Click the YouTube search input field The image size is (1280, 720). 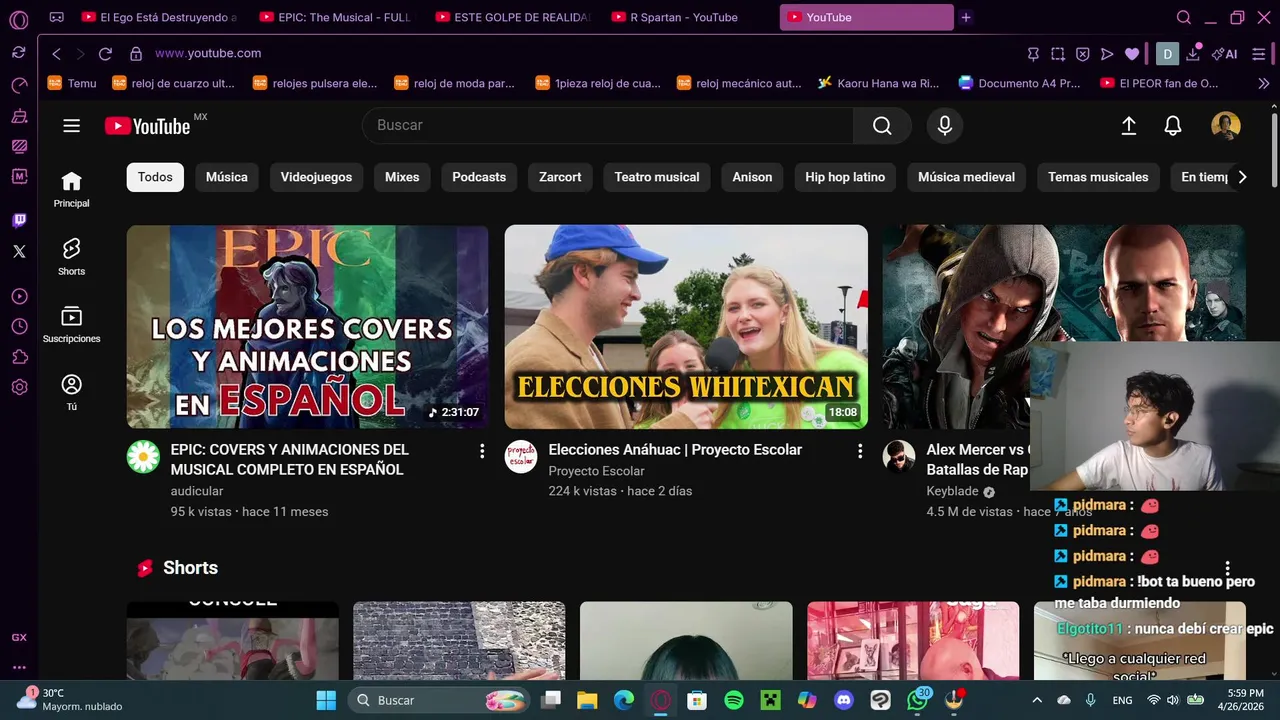coord(608,125)
